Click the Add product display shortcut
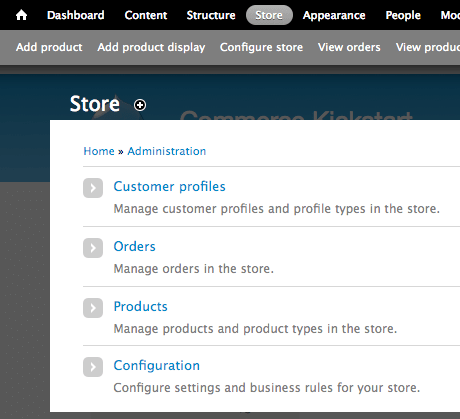Image resolution: width=460 pixels, height=419 pixels. [x=151, y=47]
